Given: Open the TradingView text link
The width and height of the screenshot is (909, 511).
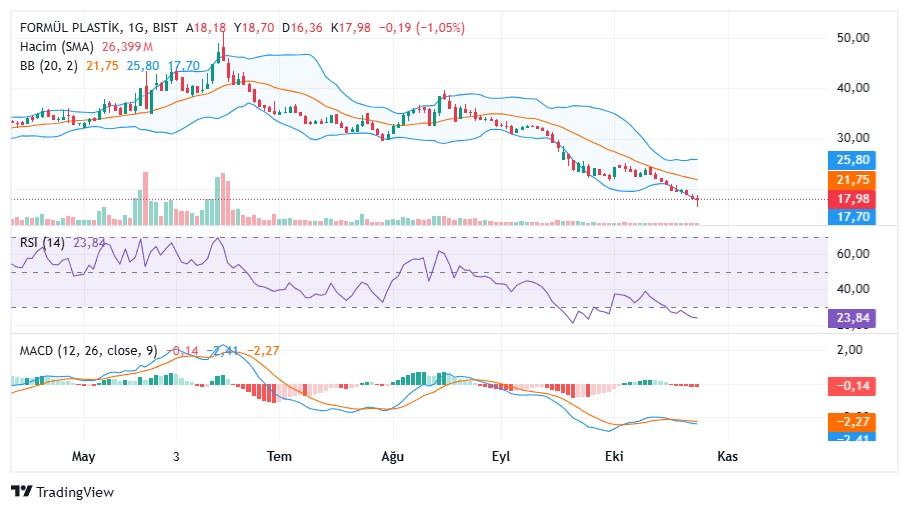Looking at the screenshot, I should [75, 492].
